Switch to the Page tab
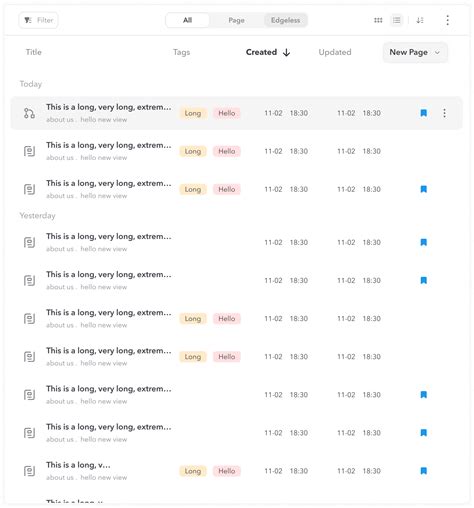Image resolution: width=474 pixels, height=508 pixels. [x=236, y=20]
